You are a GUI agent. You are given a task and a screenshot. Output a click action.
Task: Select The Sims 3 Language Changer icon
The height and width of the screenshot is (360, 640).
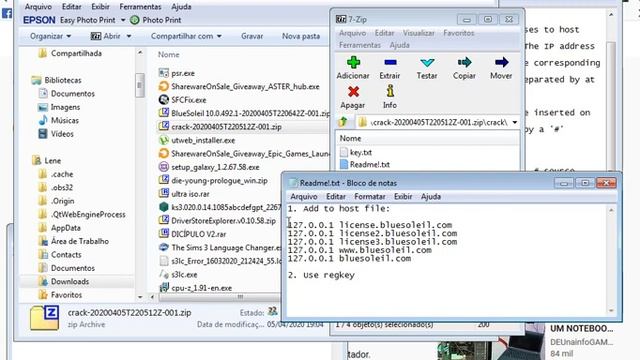tap(164, 247)
